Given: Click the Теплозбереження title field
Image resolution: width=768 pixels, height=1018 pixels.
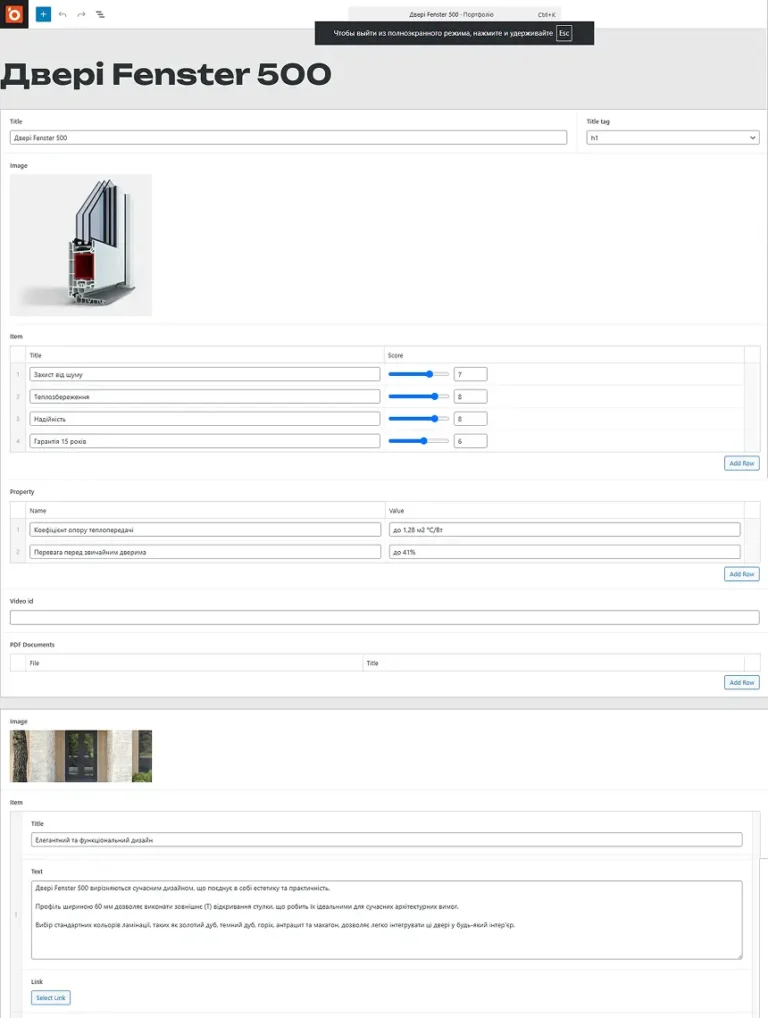Looking at the screenshot, I should click(204, 397).
